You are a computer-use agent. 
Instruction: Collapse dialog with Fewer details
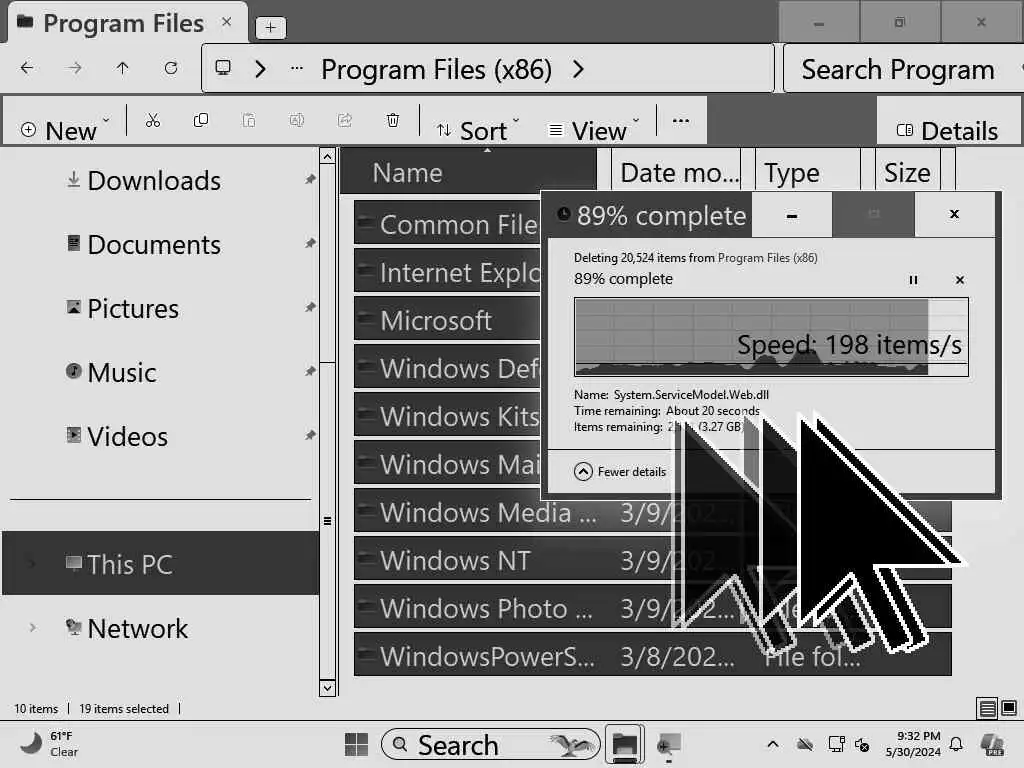tap(620, 472)
